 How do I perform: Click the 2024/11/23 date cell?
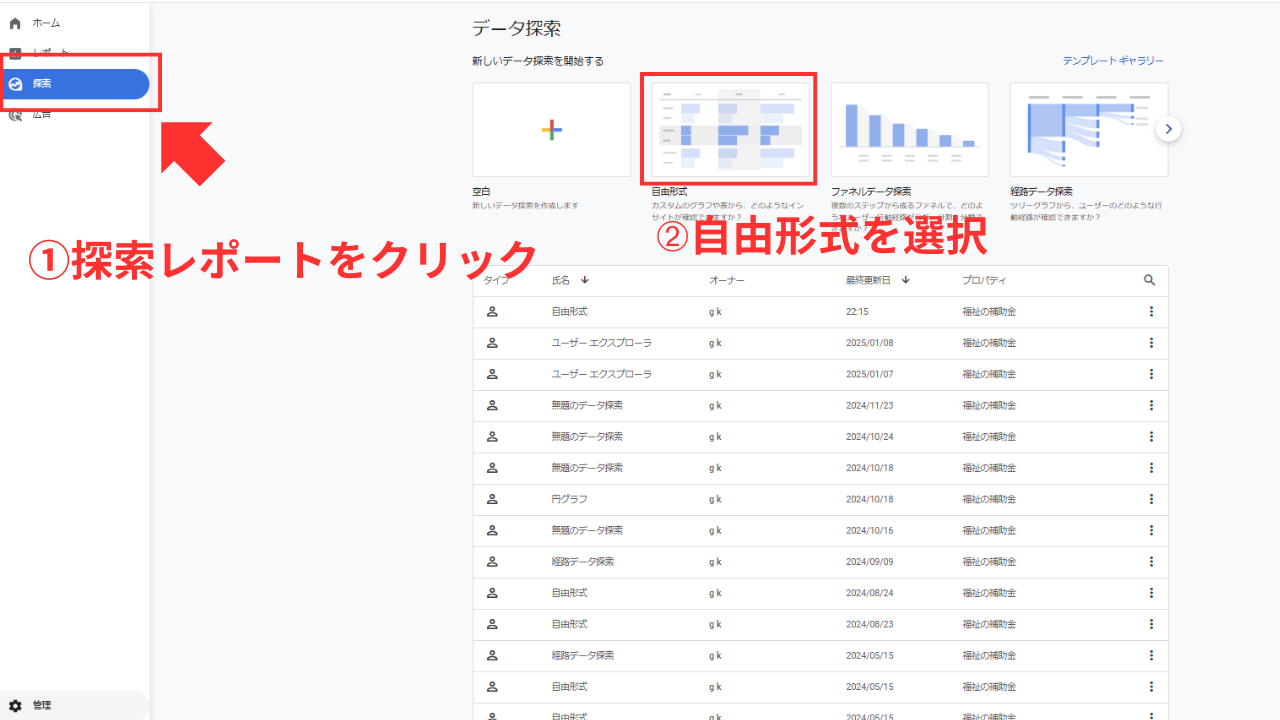(x=869, y=405)
